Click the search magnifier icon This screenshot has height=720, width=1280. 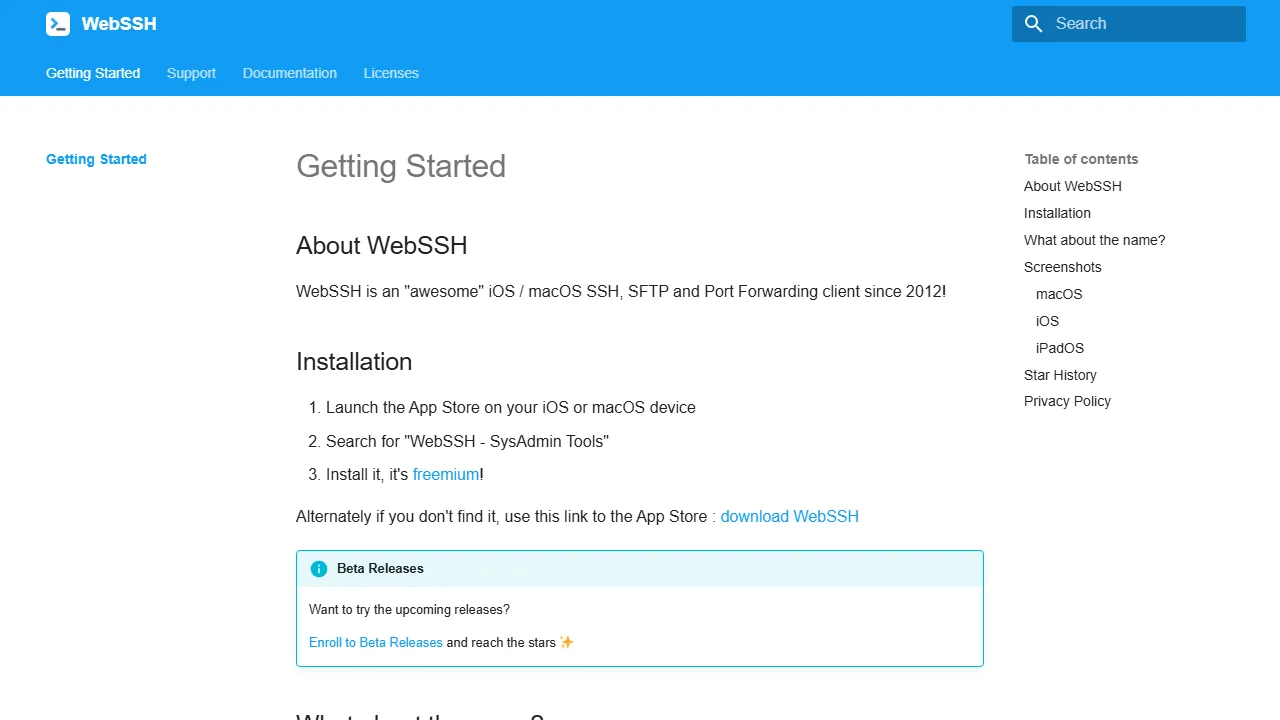(x=1034, y=23)
